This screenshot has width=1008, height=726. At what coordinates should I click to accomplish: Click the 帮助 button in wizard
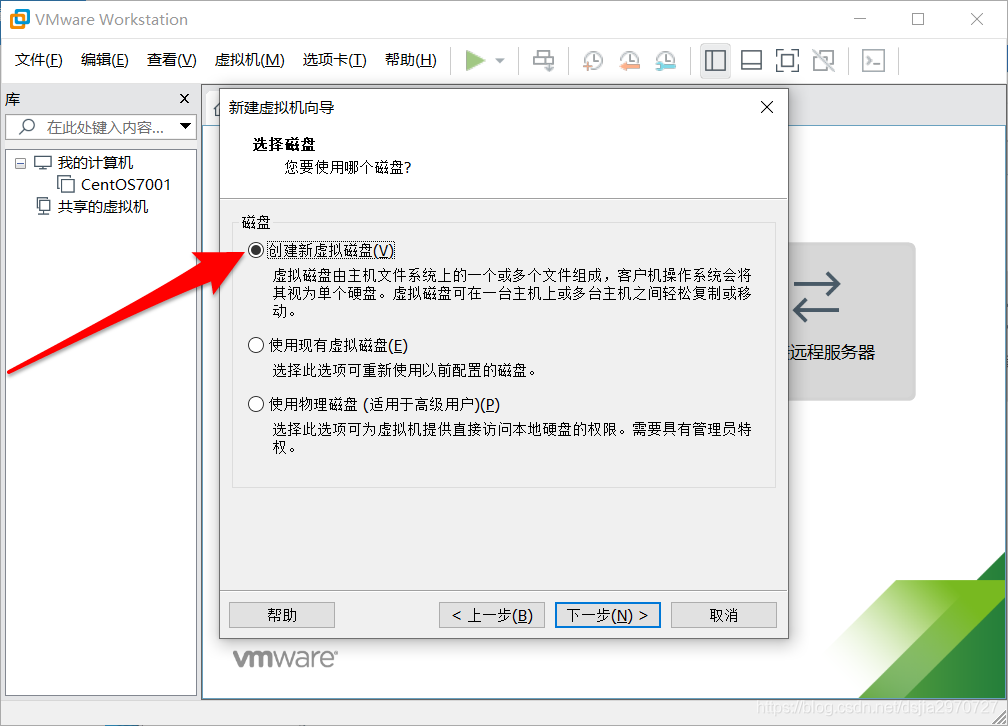coord(282,615)
